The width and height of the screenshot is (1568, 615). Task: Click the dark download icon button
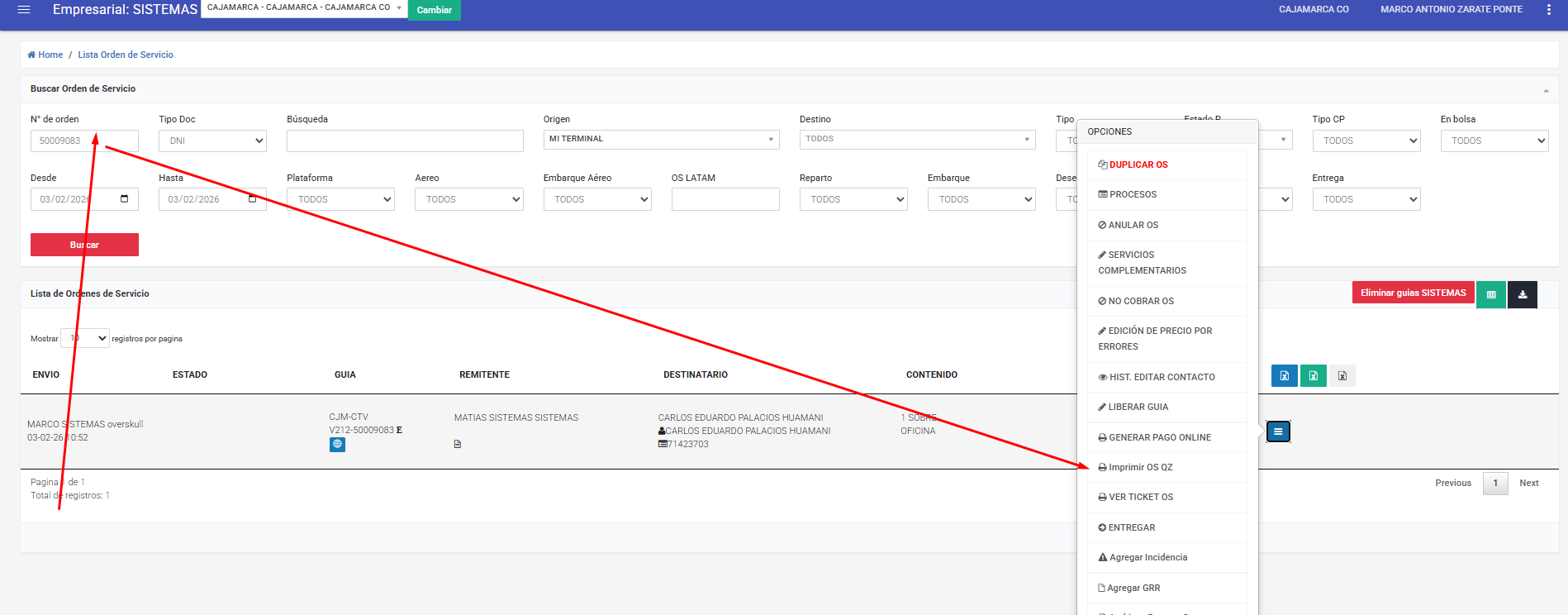1522,294
